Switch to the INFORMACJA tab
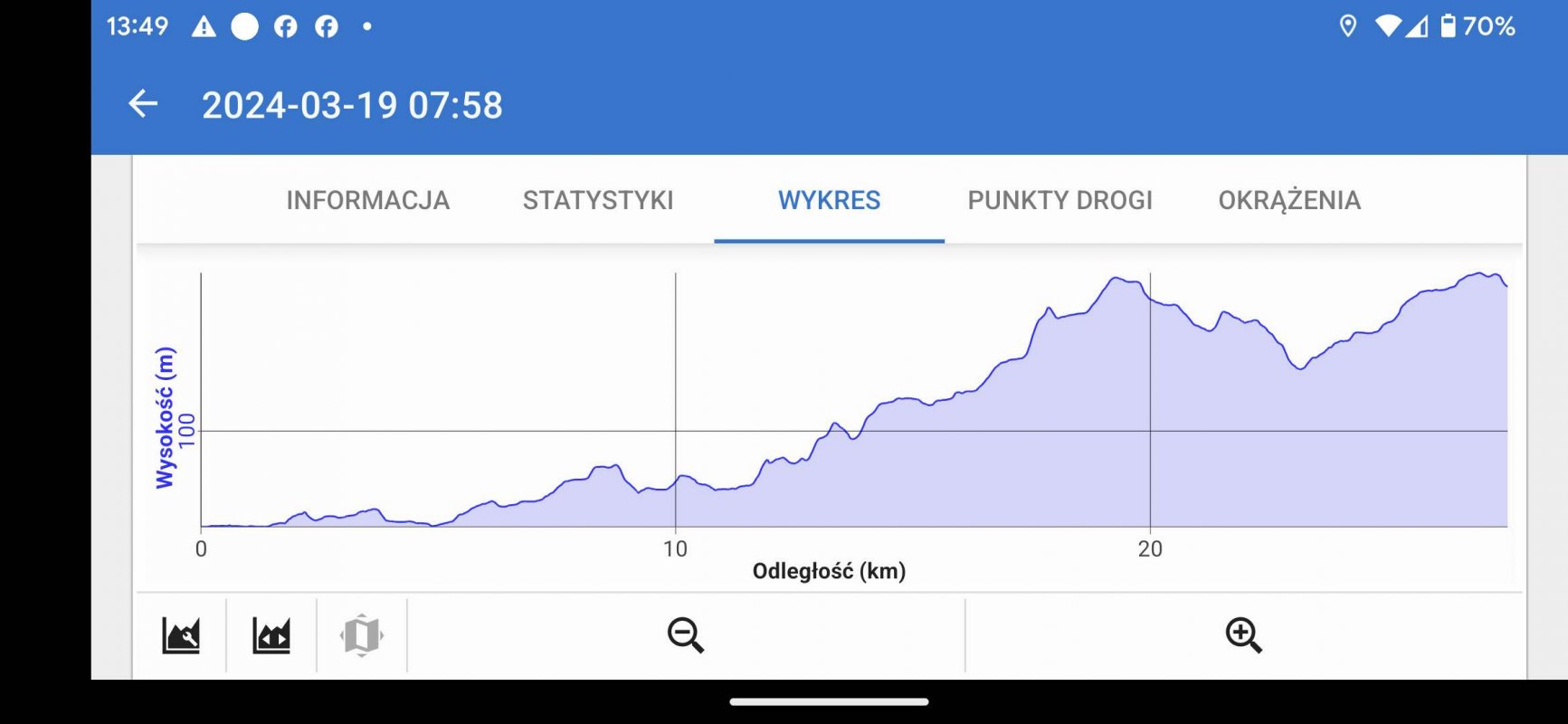Viewport: 1568px width, 724px height. tap(368, 200)
